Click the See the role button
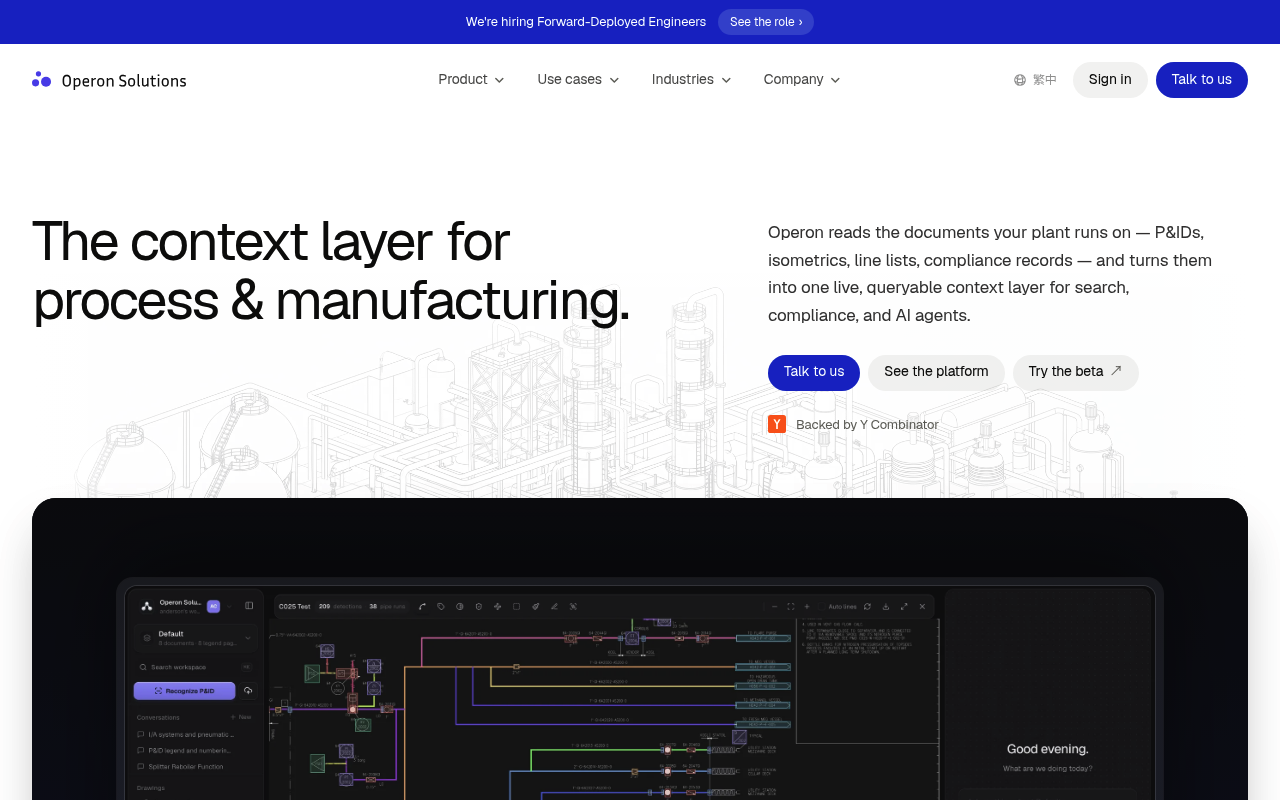1280x800 pixels. point(766,22)
